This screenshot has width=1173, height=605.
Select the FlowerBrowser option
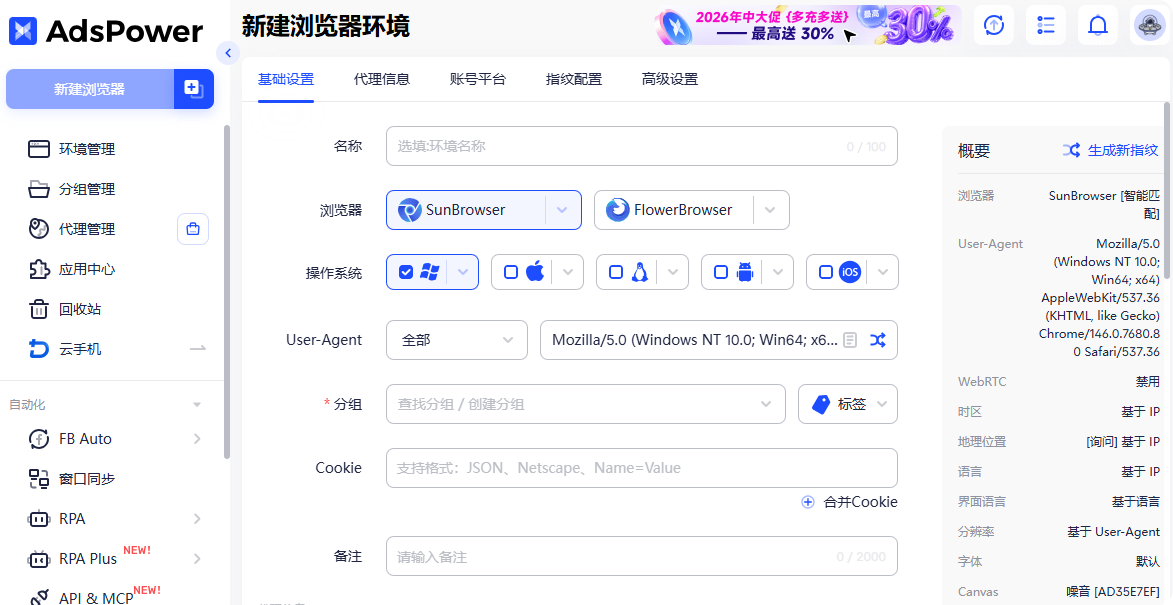[673, 210]
